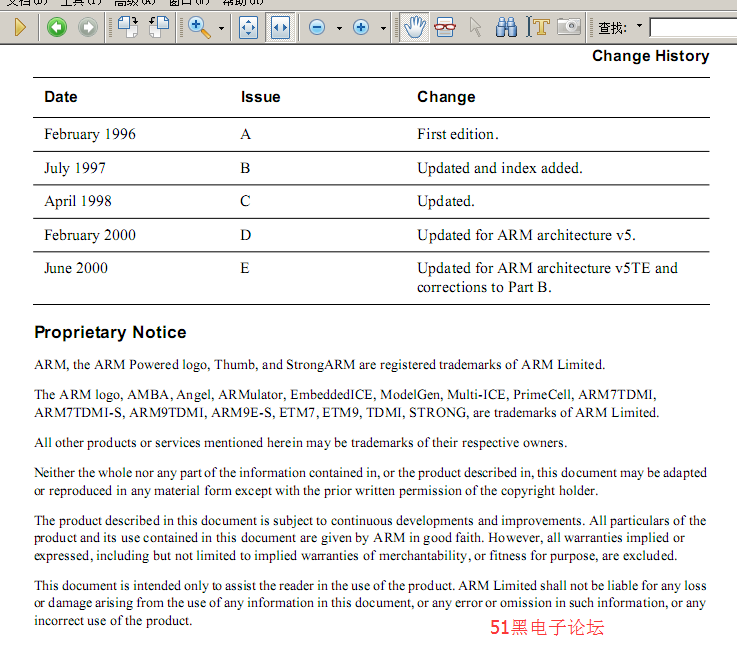Zoom in with the plus button
This screenshot has width=737, height=659.
[x=361, y=27]
